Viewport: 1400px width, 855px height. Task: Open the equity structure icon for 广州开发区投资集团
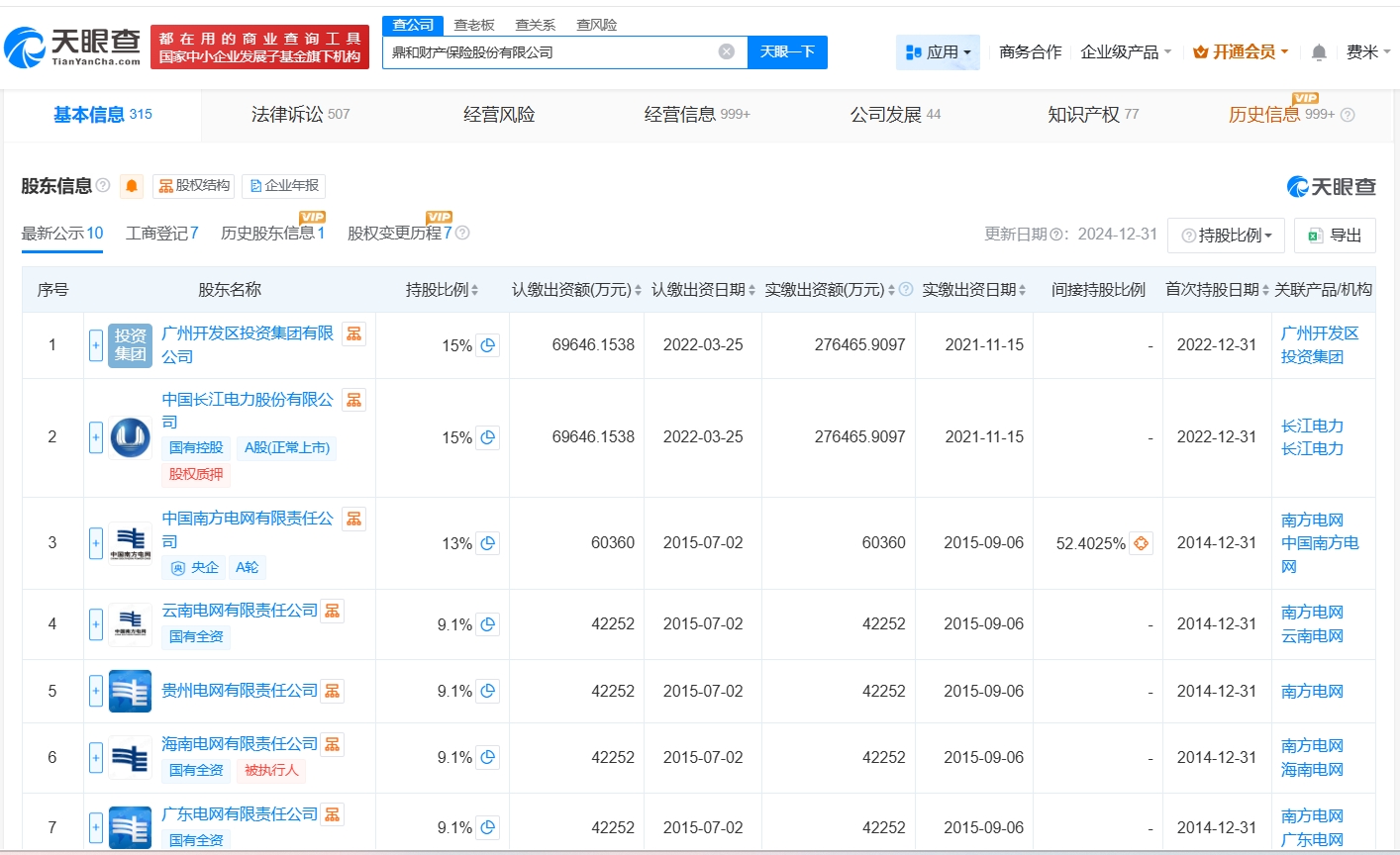[354, 333]
